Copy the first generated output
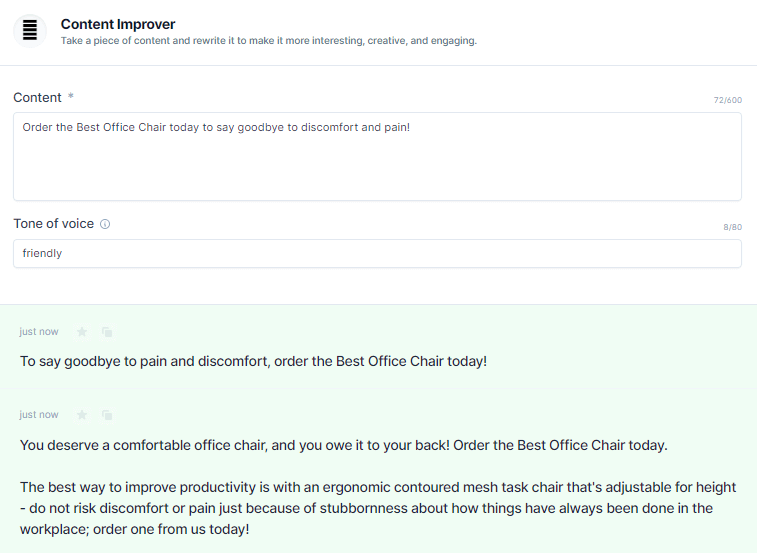Viewport: 757px width, 553px height. pos(107,332)
